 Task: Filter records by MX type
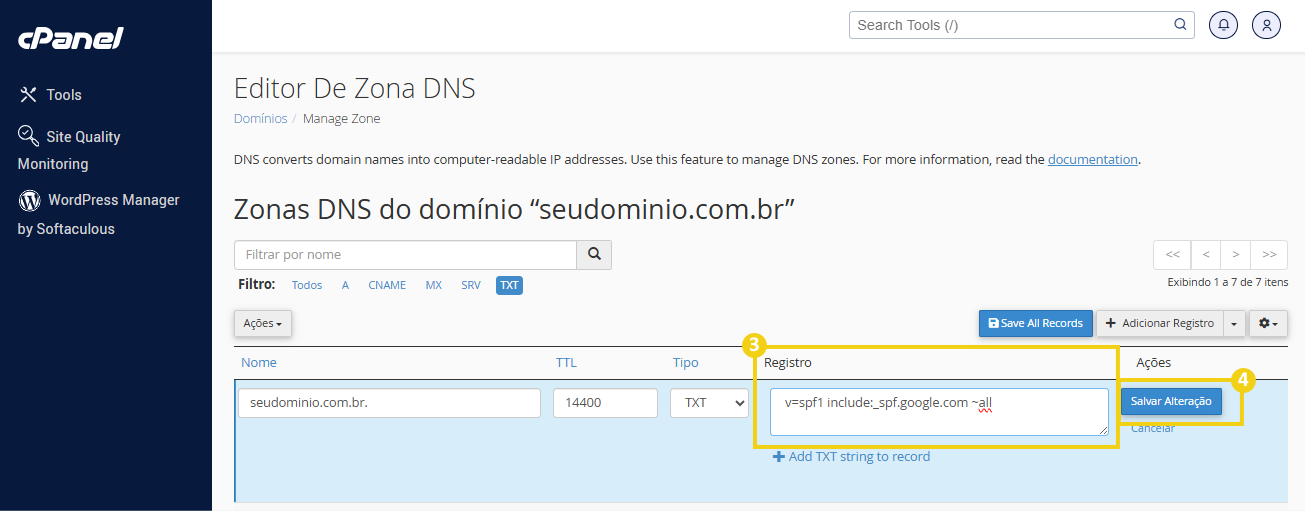pos(433,285)
